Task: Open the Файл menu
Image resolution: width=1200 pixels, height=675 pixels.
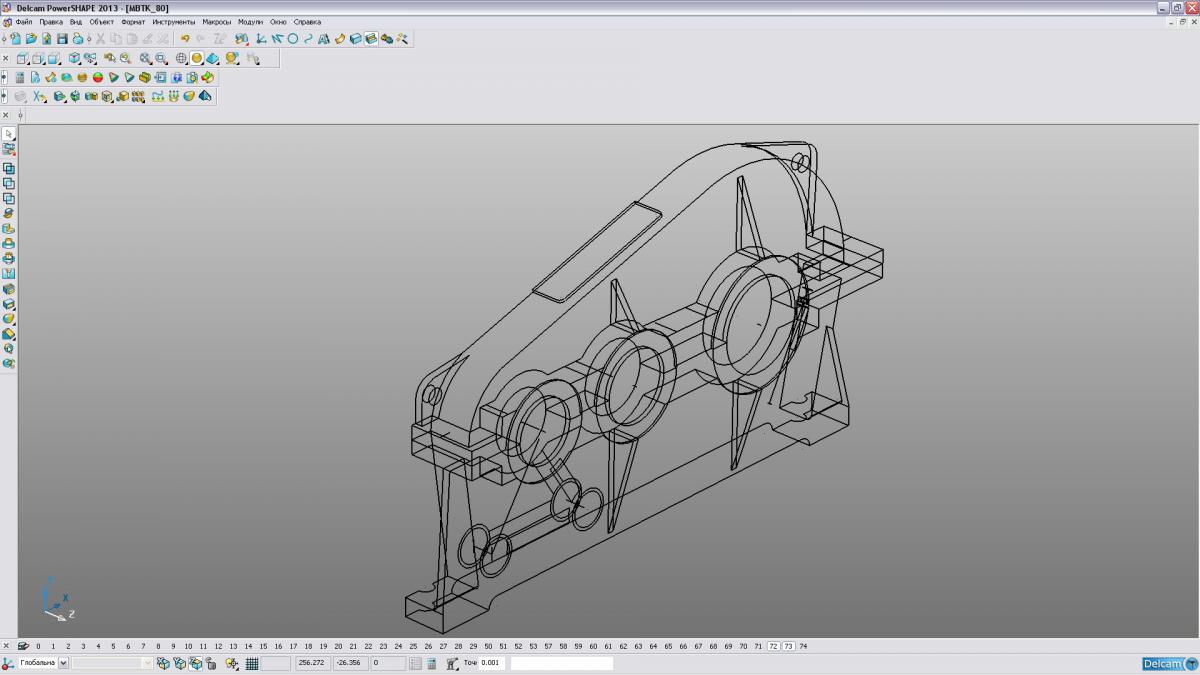Action: pyautogui.click(x=24, y=21)
